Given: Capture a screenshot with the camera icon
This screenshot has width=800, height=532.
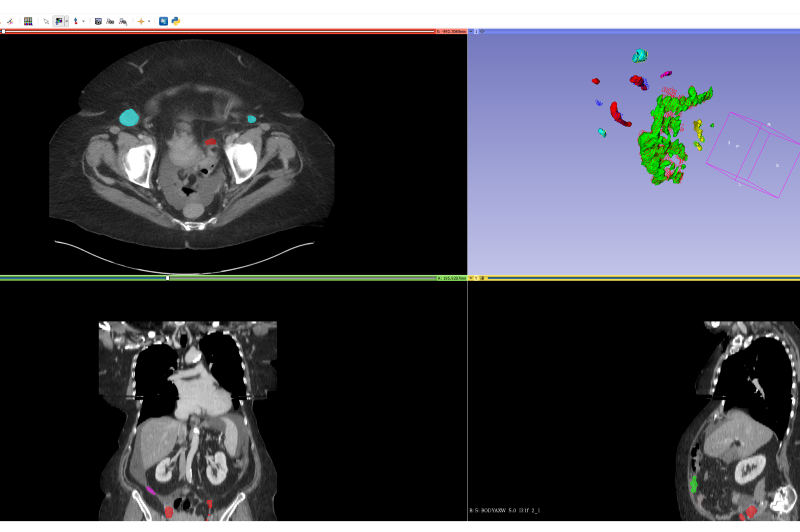Looking at the screenshot, I should point(98,21).
